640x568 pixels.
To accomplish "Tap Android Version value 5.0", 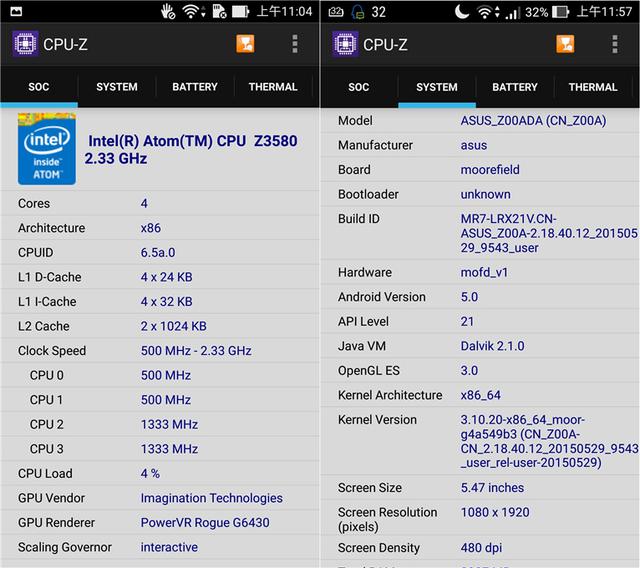I will 469,297.
